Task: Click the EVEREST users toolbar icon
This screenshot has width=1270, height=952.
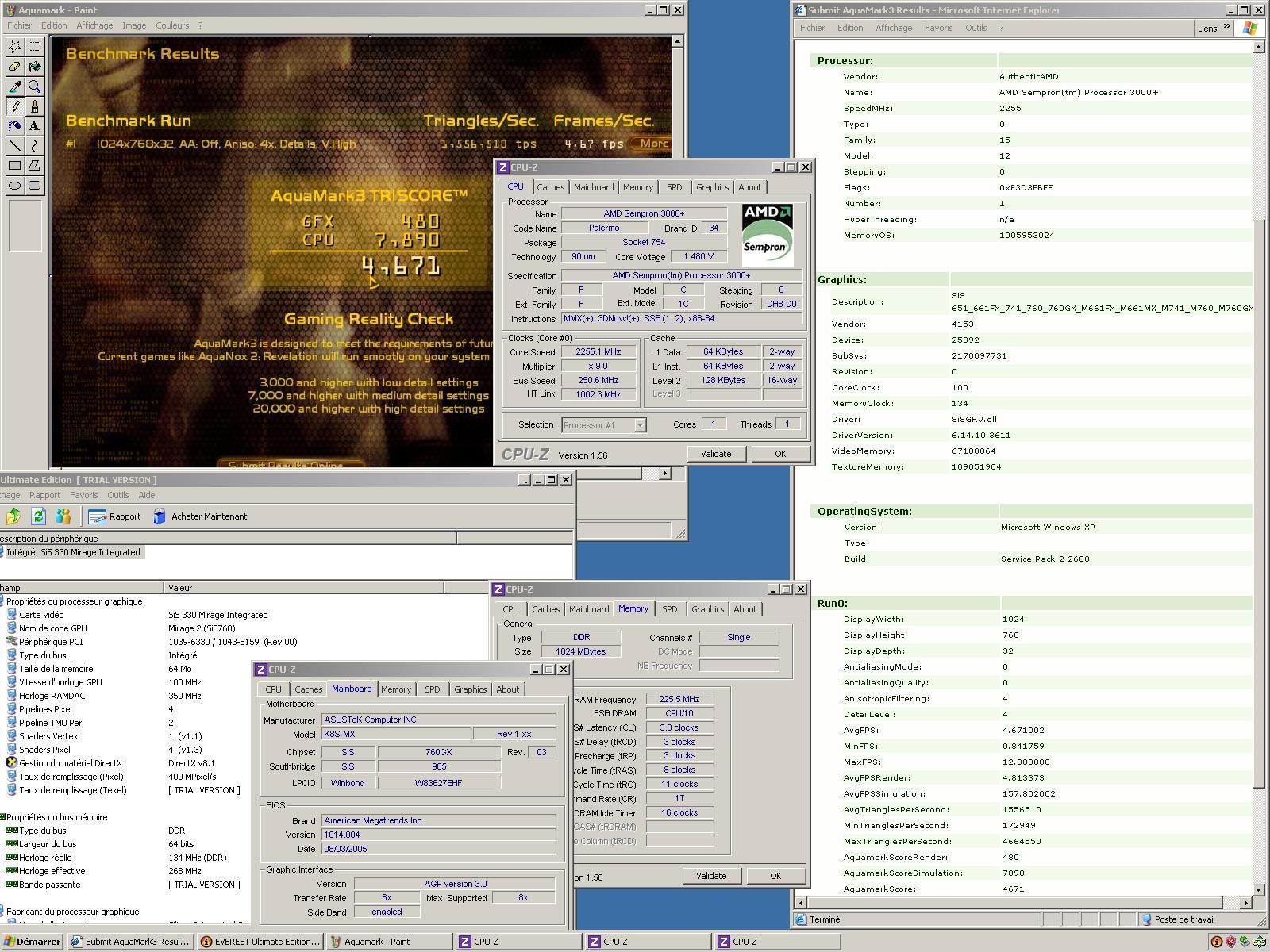Action: pos(63,516)
